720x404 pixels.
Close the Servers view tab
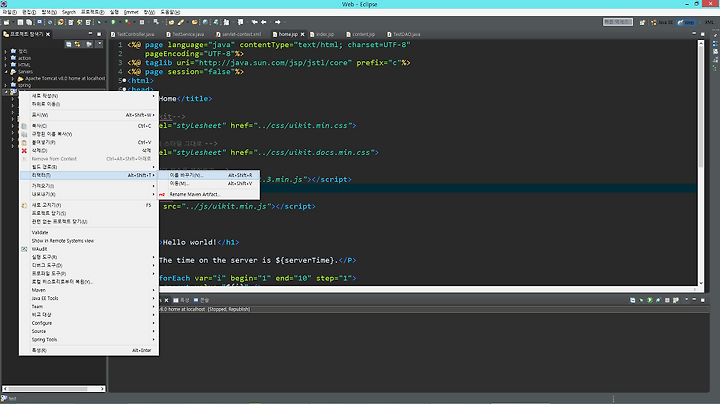point(166,300)
